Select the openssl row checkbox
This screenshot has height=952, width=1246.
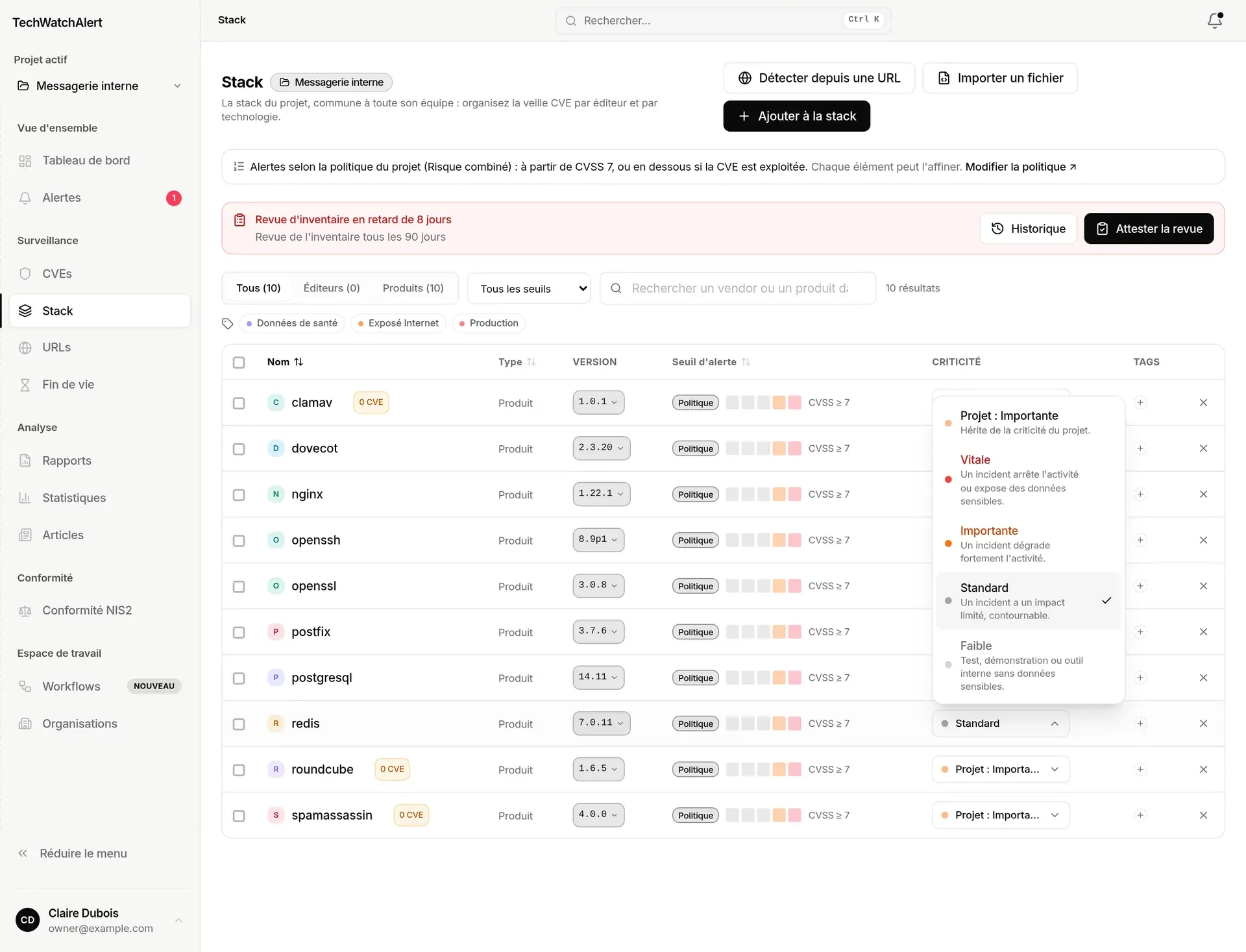pos(239,587)
